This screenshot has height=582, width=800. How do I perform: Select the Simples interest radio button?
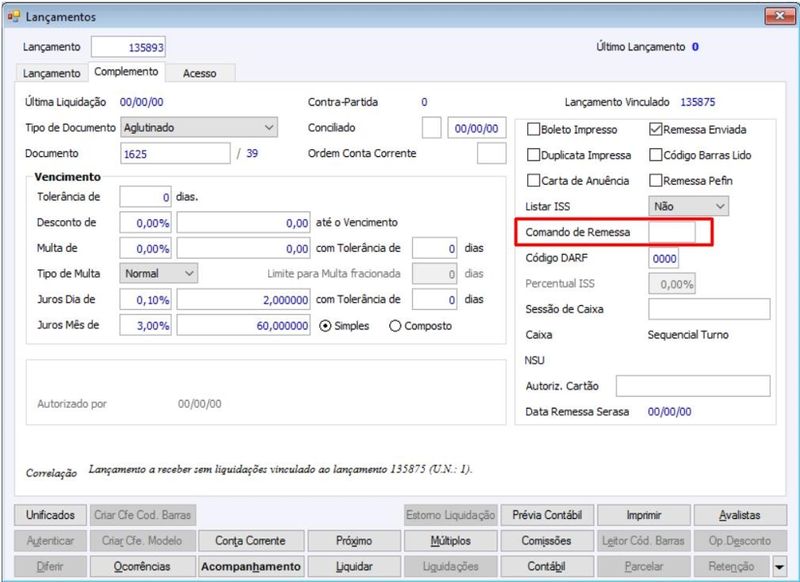325,326
